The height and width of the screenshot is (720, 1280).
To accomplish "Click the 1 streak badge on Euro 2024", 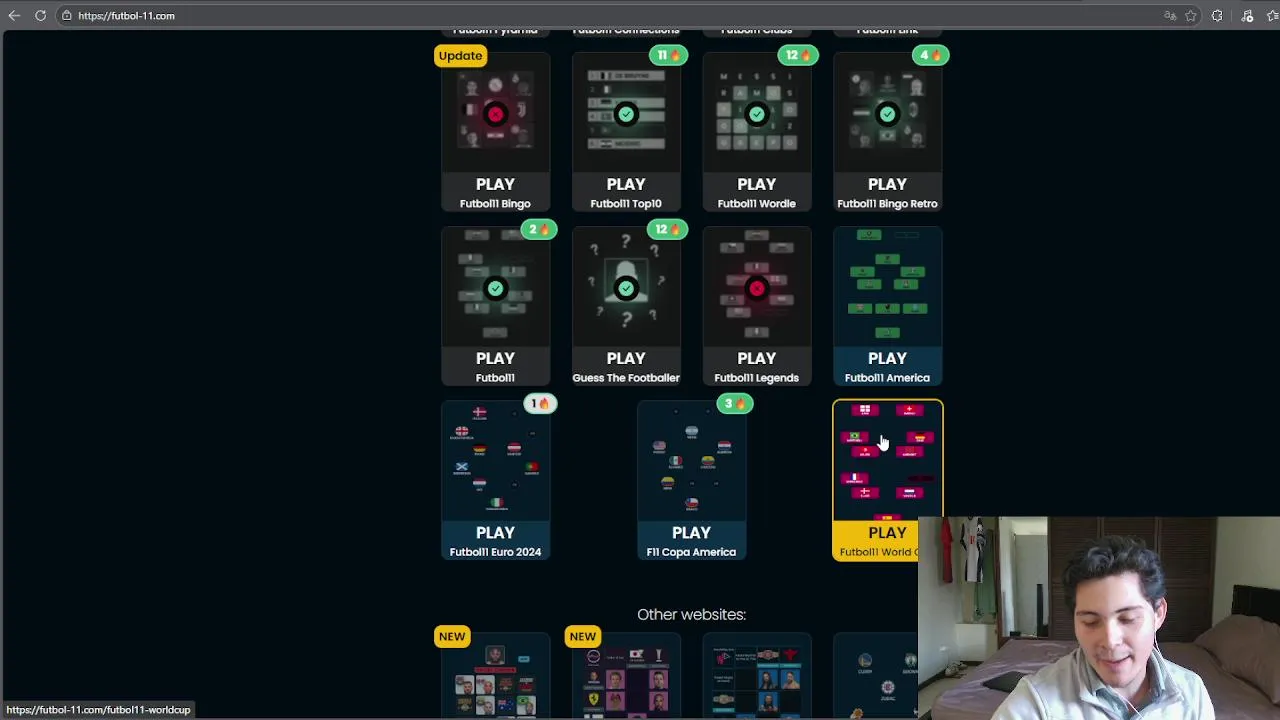I will tap(540, 403).
